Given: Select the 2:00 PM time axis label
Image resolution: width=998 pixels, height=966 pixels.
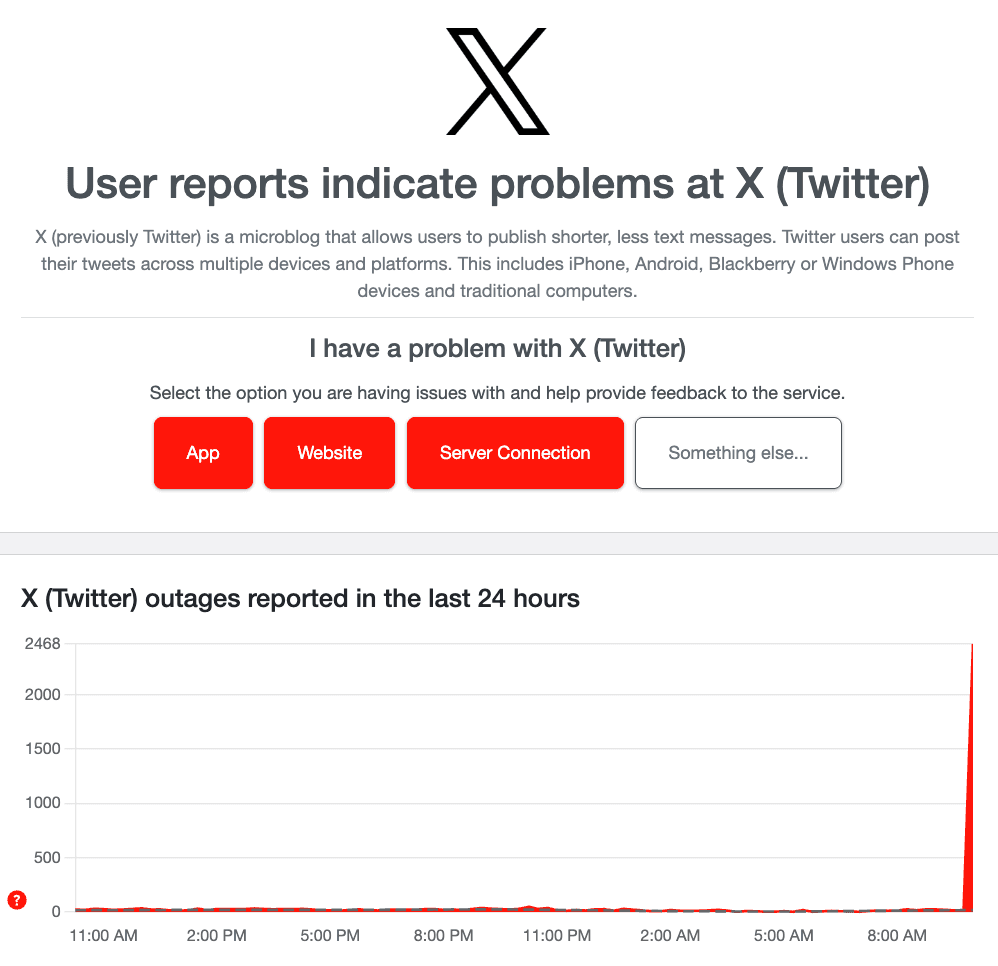Looking at the screenshot, I should point(217,936).
